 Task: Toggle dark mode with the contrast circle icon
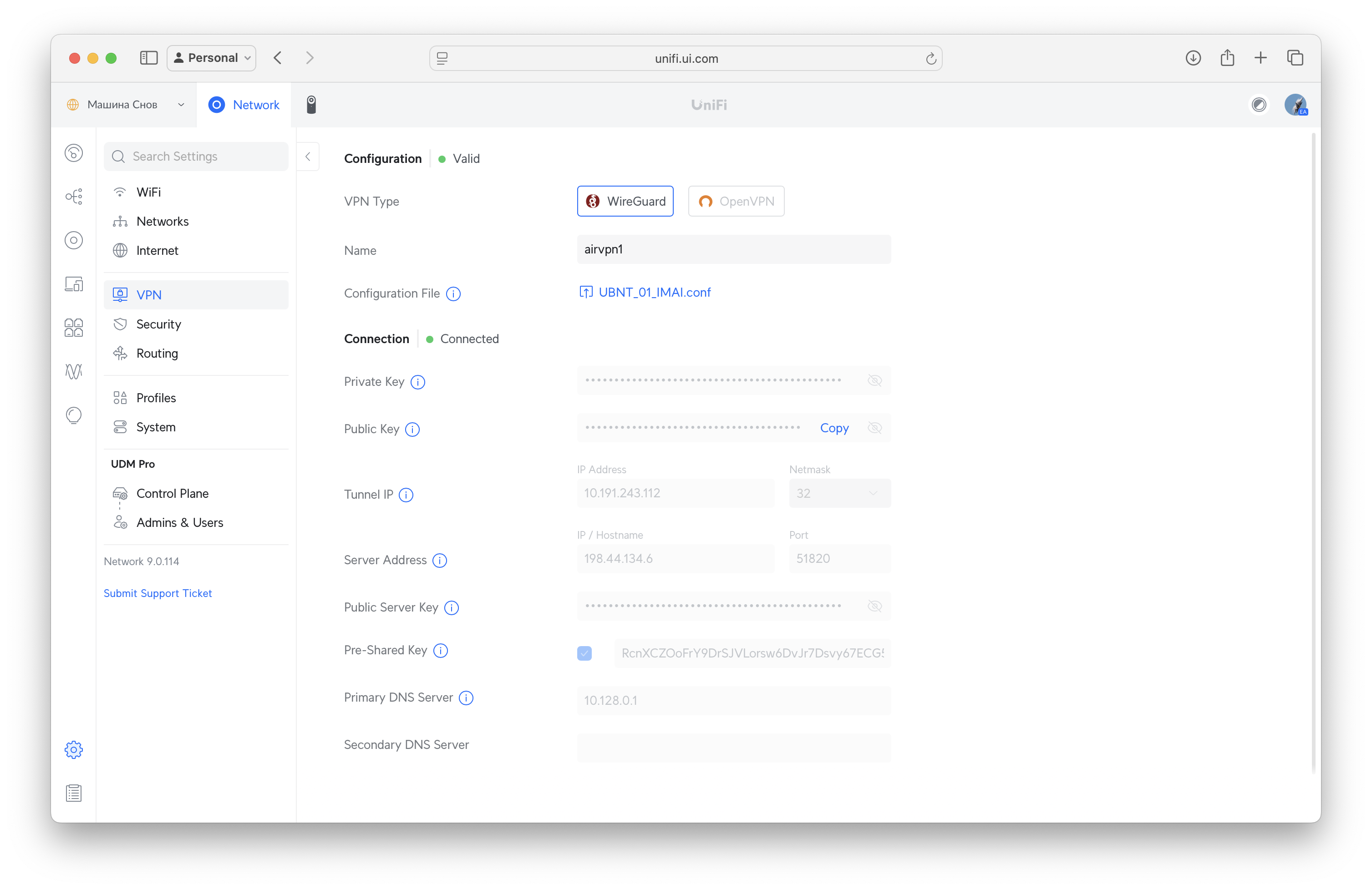(1259, 104)
